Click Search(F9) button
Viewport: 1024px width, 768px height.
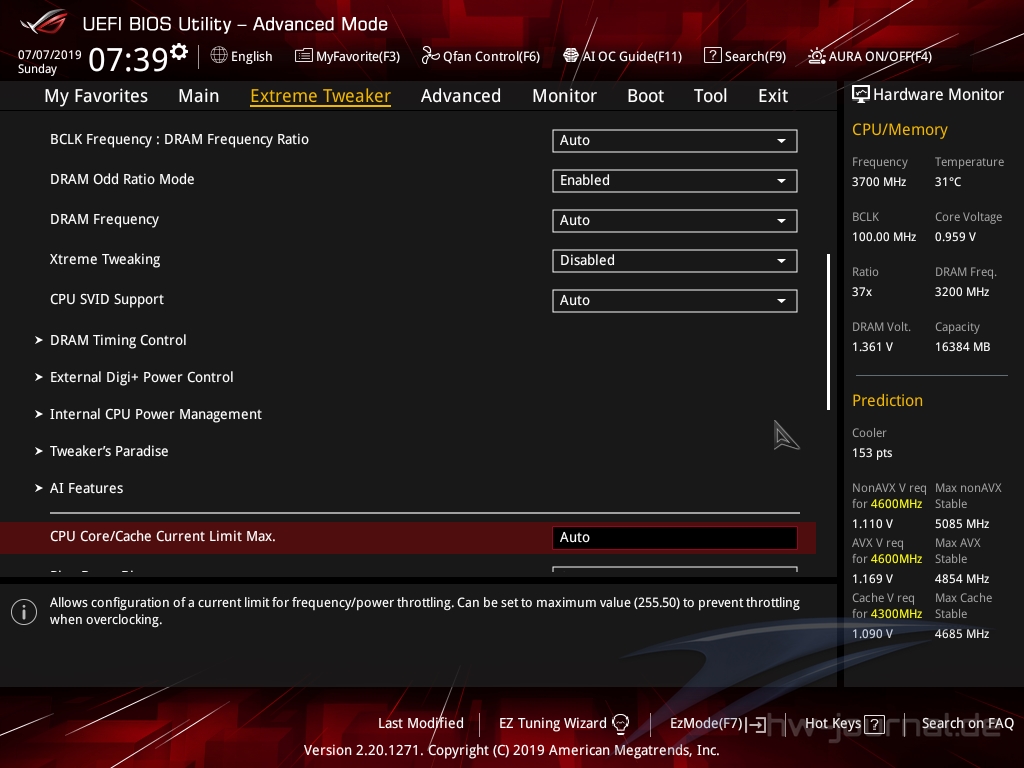pos(744,56)
